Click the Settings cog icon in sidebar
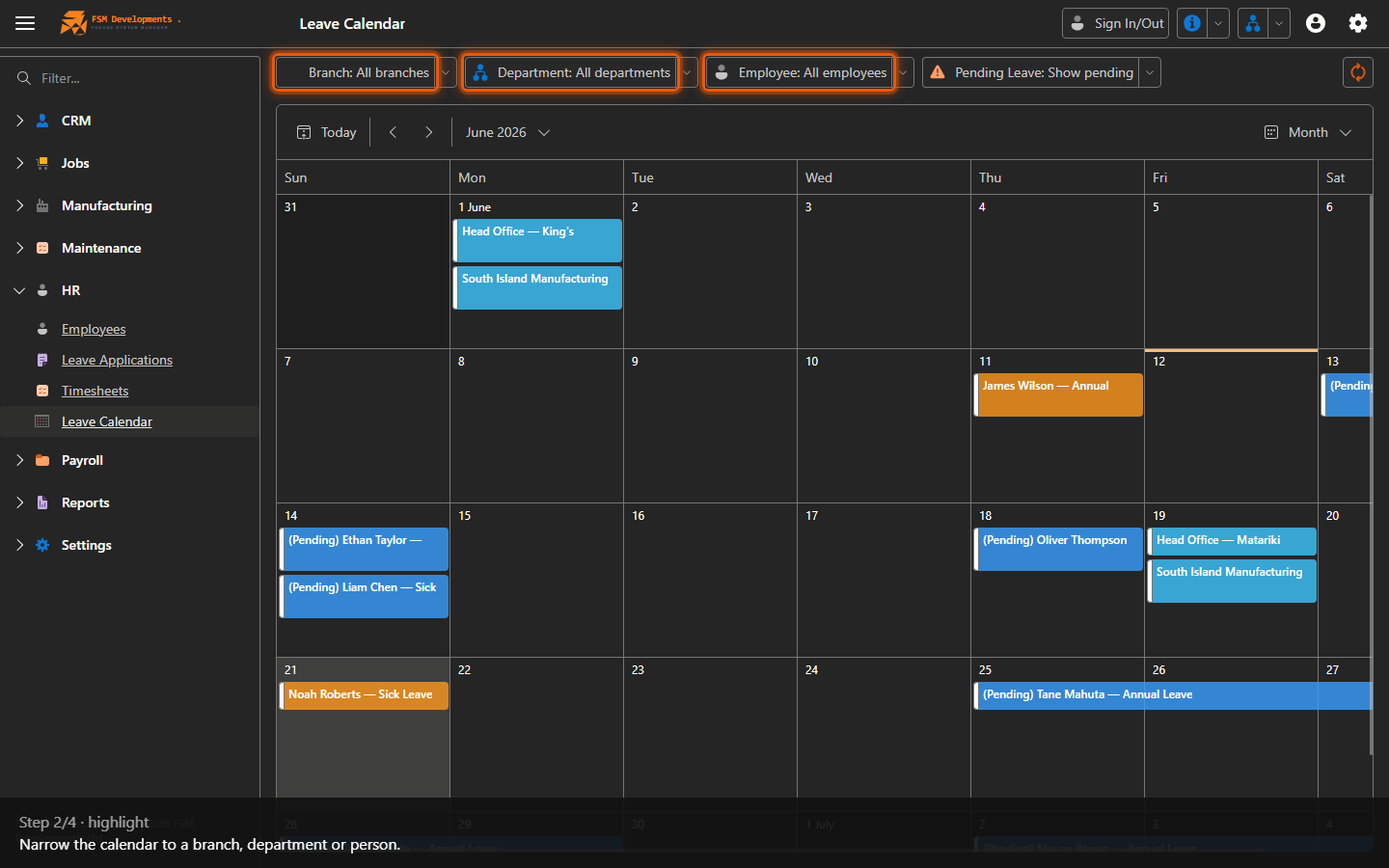1389x868 pixels. (x=42, y=545)
